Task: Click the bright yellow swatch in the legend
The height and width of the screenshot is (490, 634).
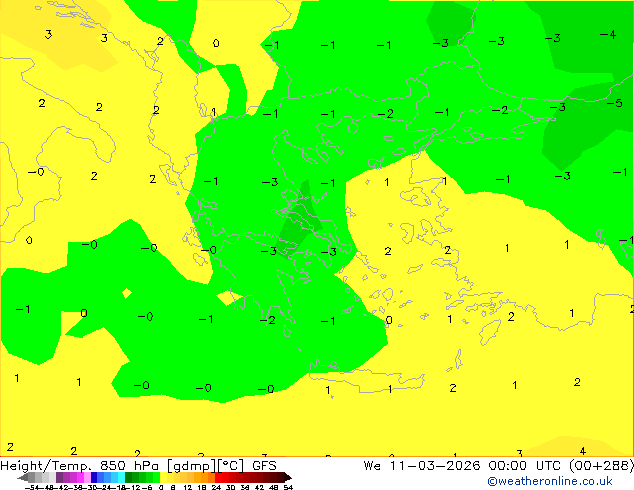Action: pyautogui.click(x=163, y=477)
